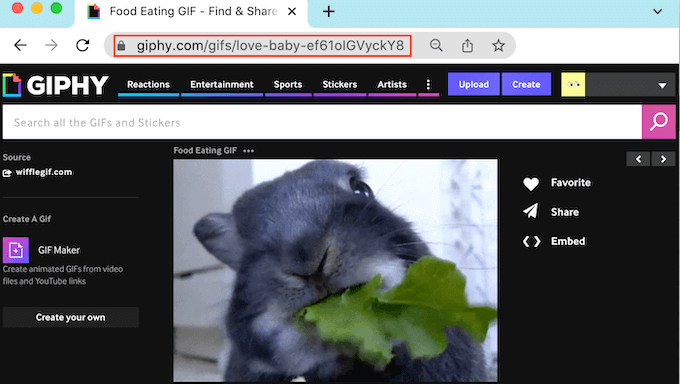
Task: Open the three-dot more categories menu
Action: click(428, 84)
